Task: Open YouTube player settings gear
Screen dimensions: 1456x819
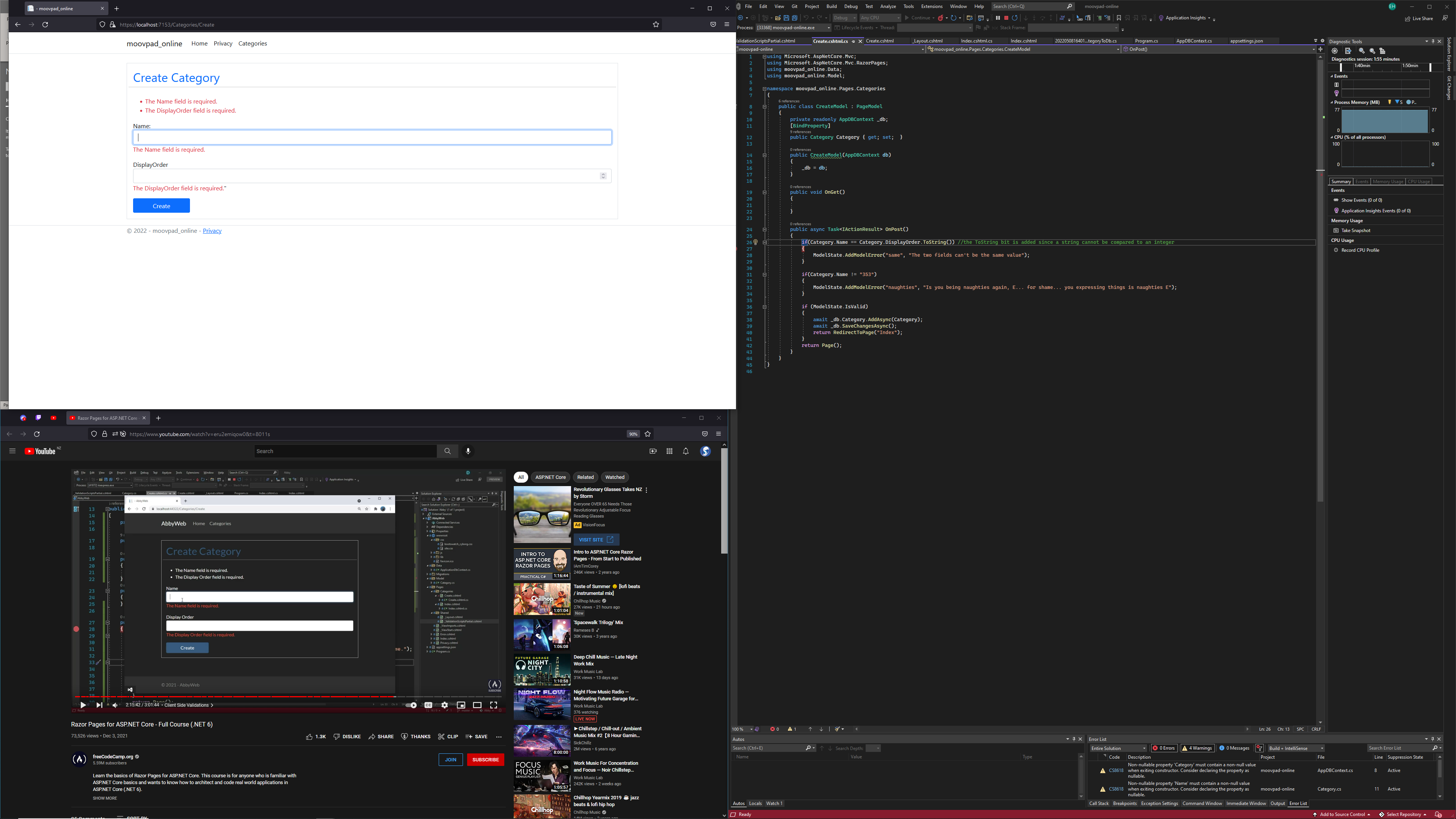Action: [445, 705]
